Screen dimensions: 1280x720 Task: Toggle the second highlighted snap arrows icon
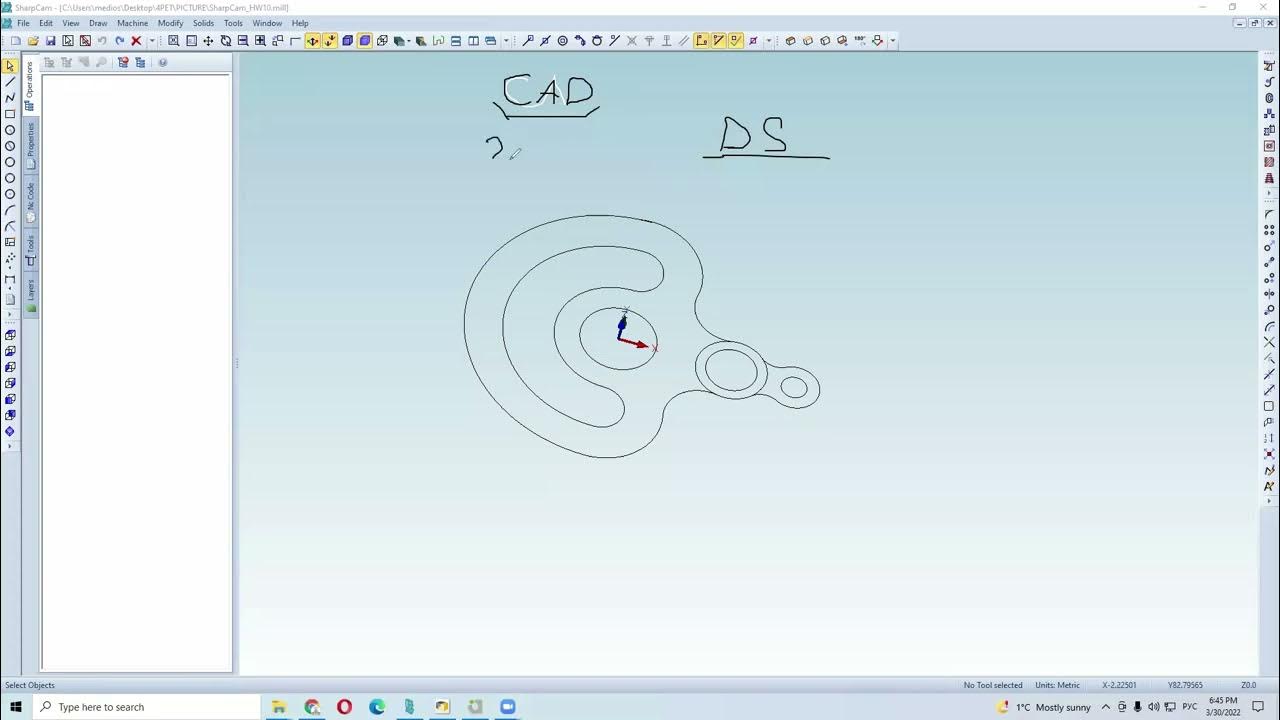330,41
